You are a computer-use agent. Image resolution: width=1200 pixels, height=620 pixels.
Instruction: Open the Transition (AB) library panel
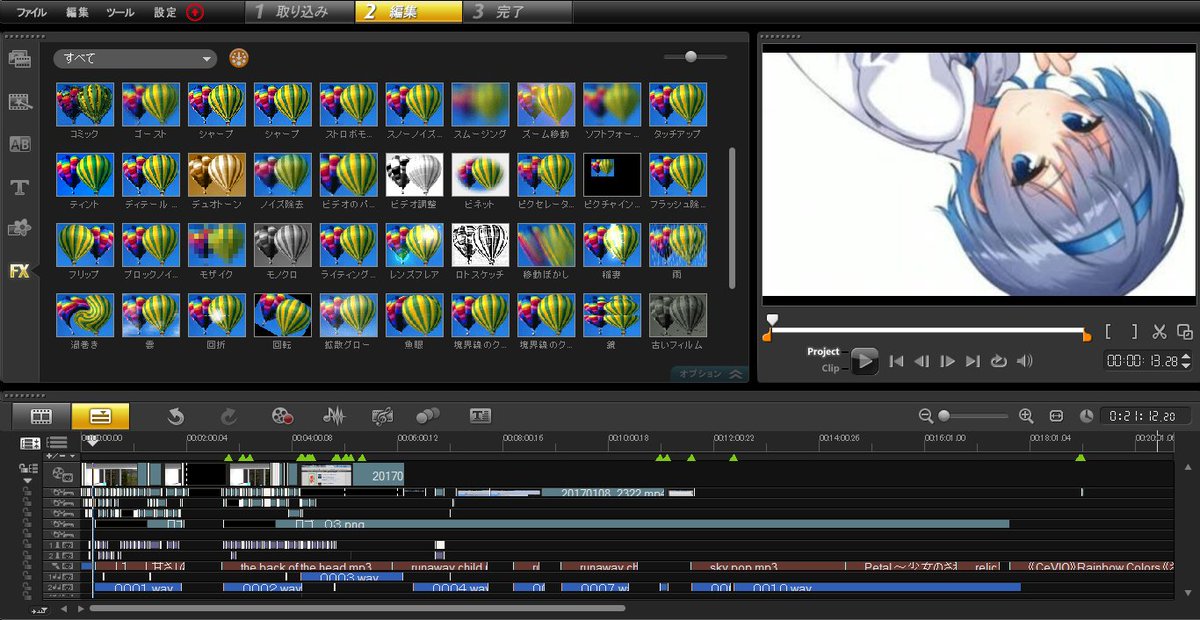point(19,144)
